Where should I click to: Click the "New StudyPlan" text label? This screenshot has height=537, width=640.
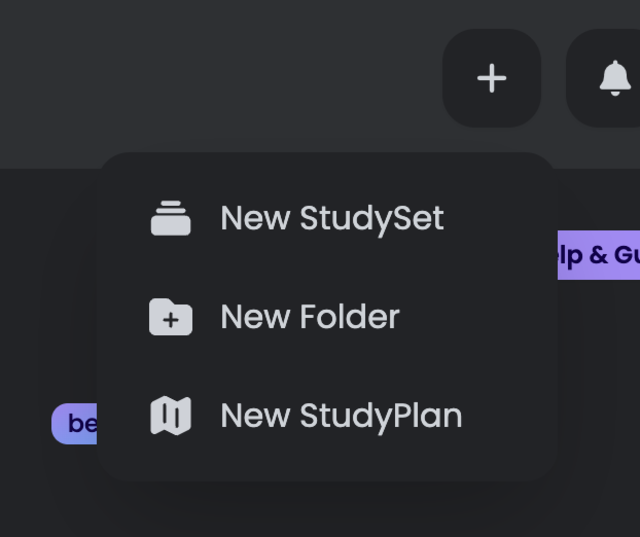click(x=340, y=416)
